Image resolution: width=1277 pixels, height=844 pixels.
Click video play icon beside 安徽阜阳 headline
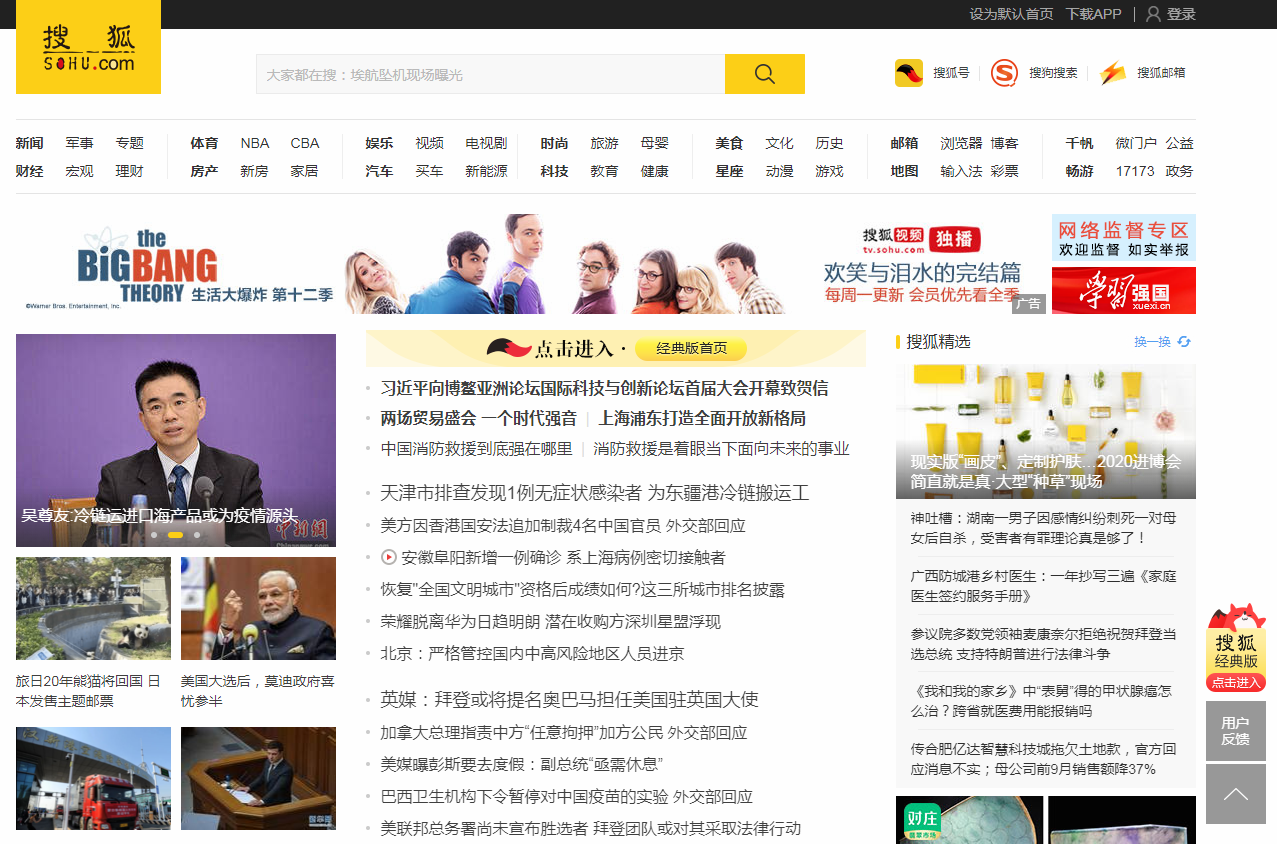[389, 557]
